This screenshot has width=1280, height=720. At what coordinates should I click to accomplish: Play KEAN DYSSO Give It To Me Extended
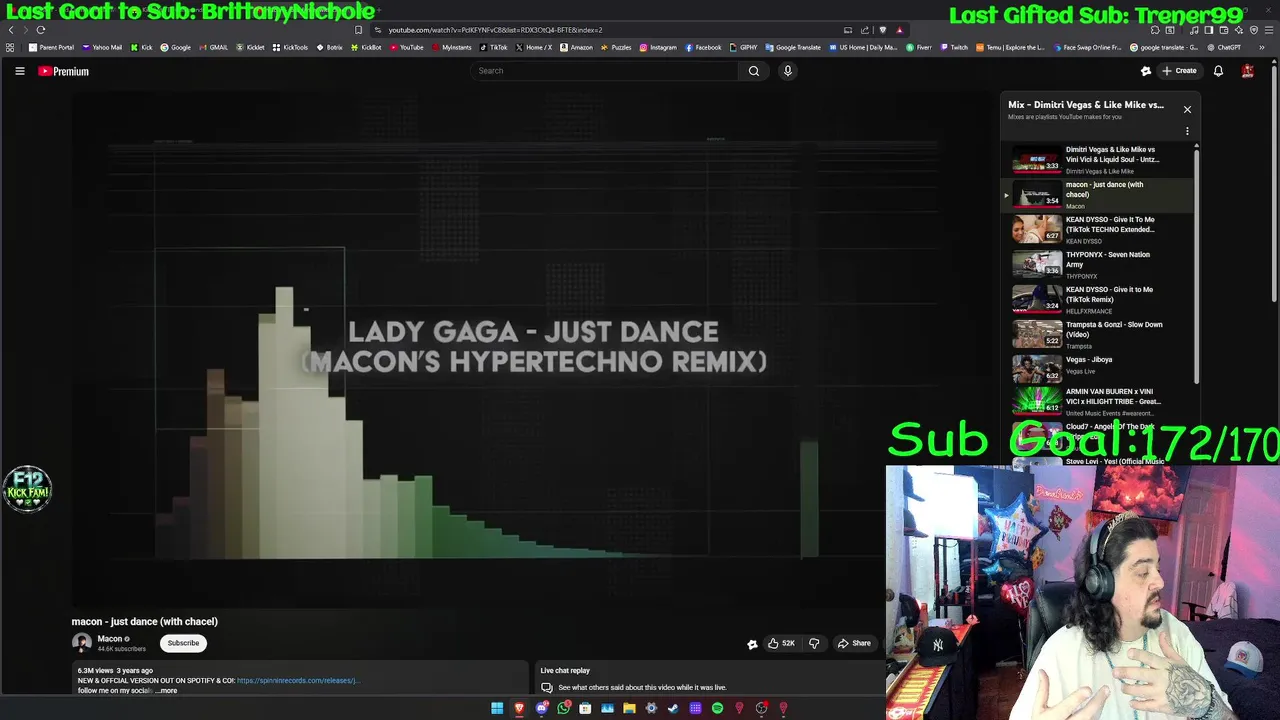tap(1099, 230)
